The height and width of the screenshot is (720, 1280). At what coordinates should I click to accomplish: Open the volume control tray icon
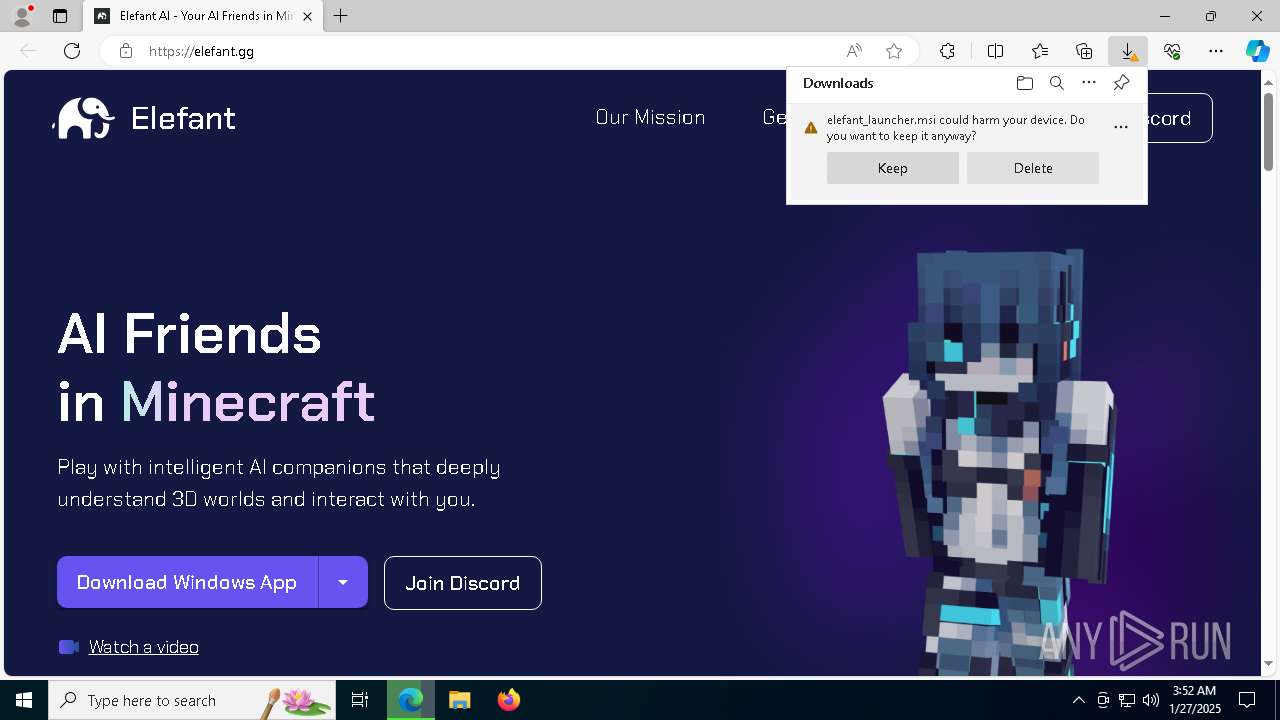(1151, 700)
